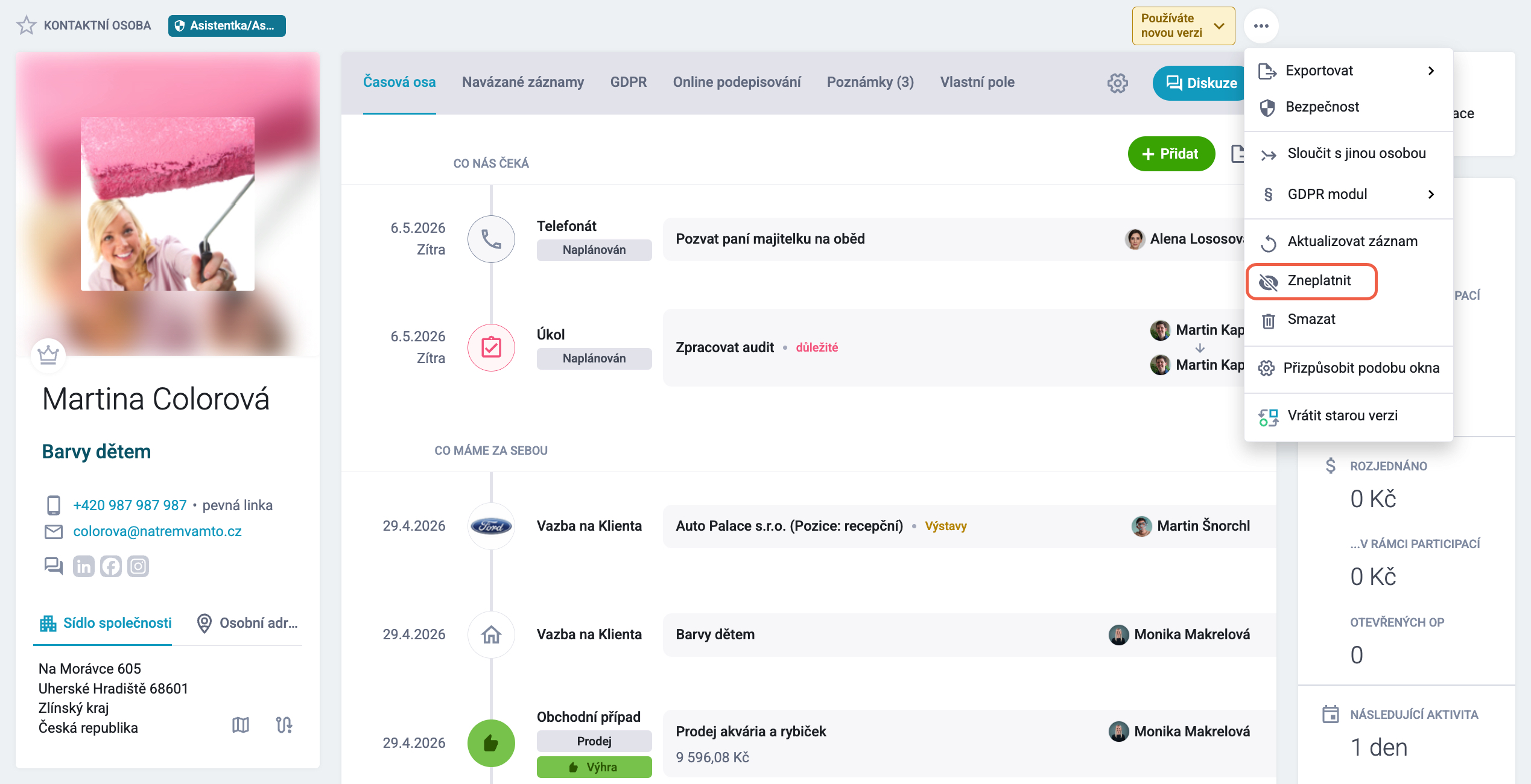This screenshot has width=1531, height=784.
Task: Switch to the Navázané záznamy tab
Action: [x=523, y=83]
